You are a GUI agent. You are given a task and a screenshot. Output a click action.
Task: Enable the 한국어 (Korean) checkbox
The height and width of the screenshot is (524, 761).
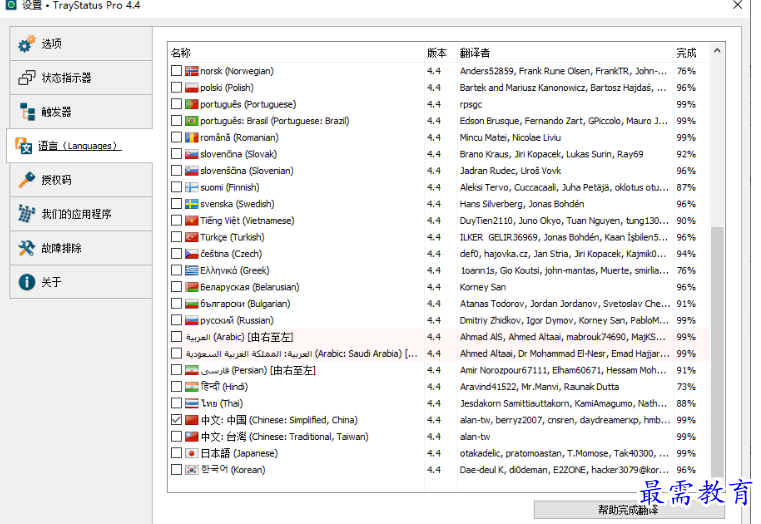pos(176,470)
